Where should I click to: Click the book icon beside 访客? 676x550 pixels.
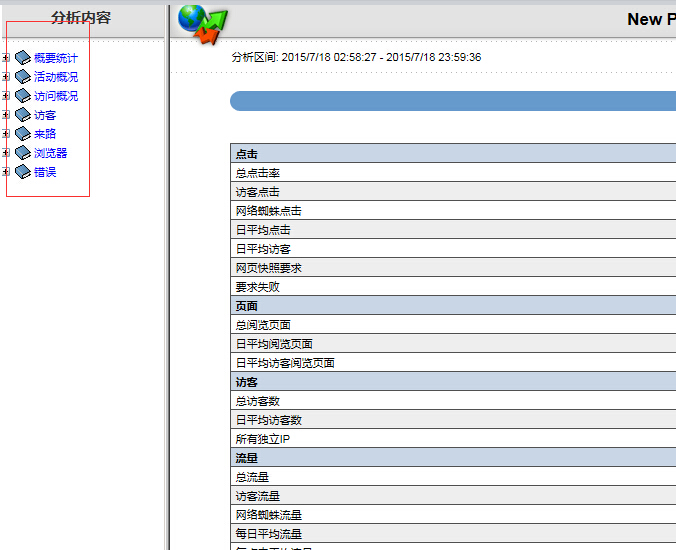23,115
